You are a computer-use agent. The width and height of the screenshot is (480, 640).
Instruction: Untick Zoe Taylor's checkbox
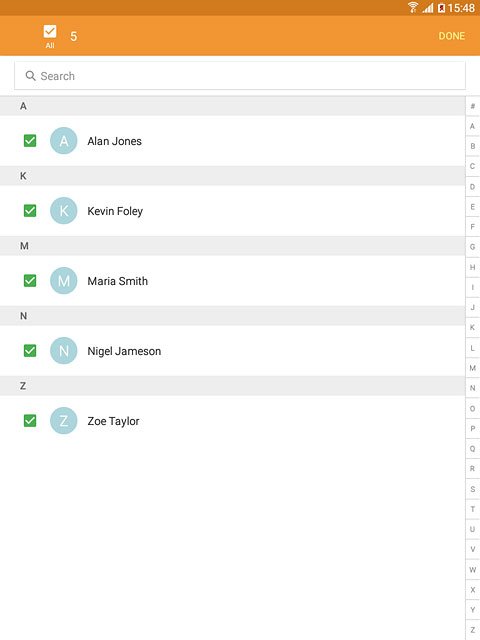[30, 421]
